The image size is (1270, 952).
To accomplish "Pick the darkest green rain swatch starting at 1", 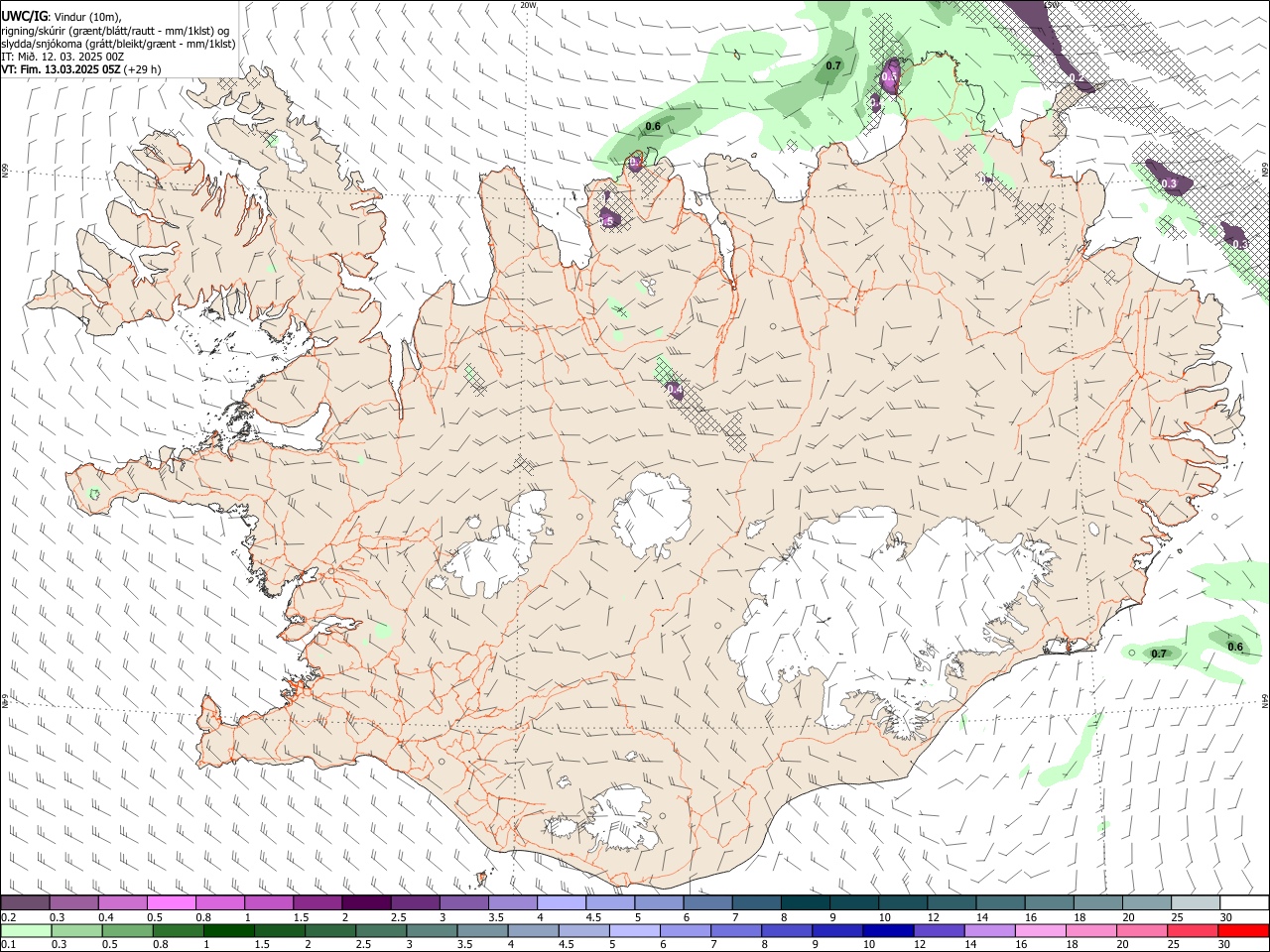I will point(228,930).
